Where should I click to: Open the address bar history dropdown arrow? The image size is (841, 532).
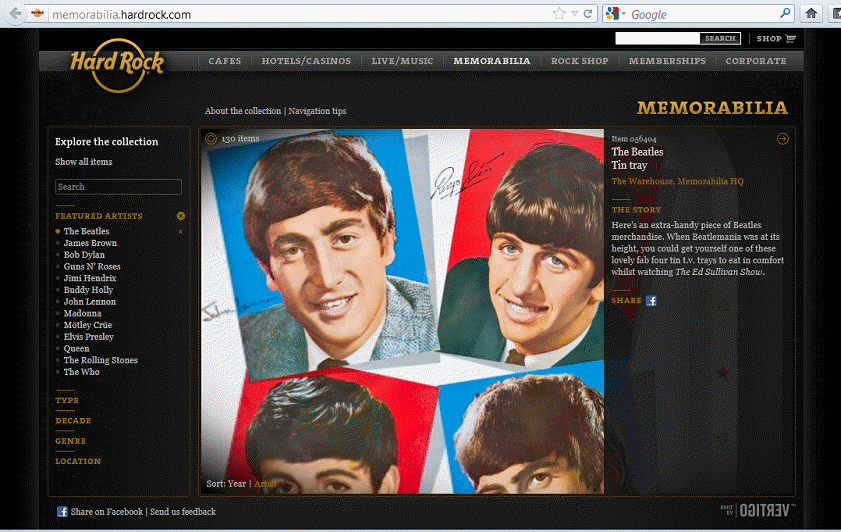point(574,14)
